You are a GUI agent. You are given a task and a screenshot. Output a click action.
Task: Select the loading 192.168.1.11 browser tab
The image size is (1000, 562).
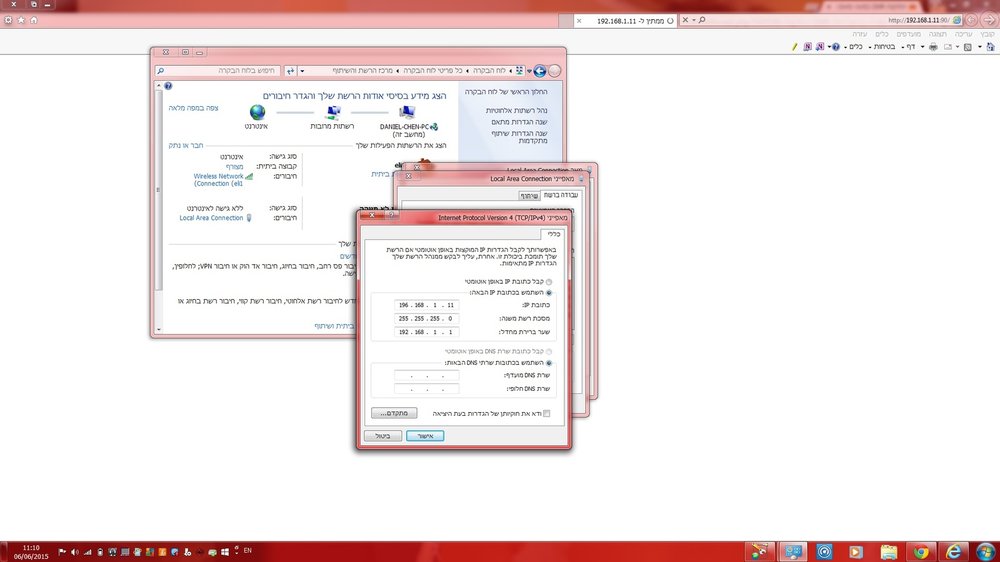[625, 20]
